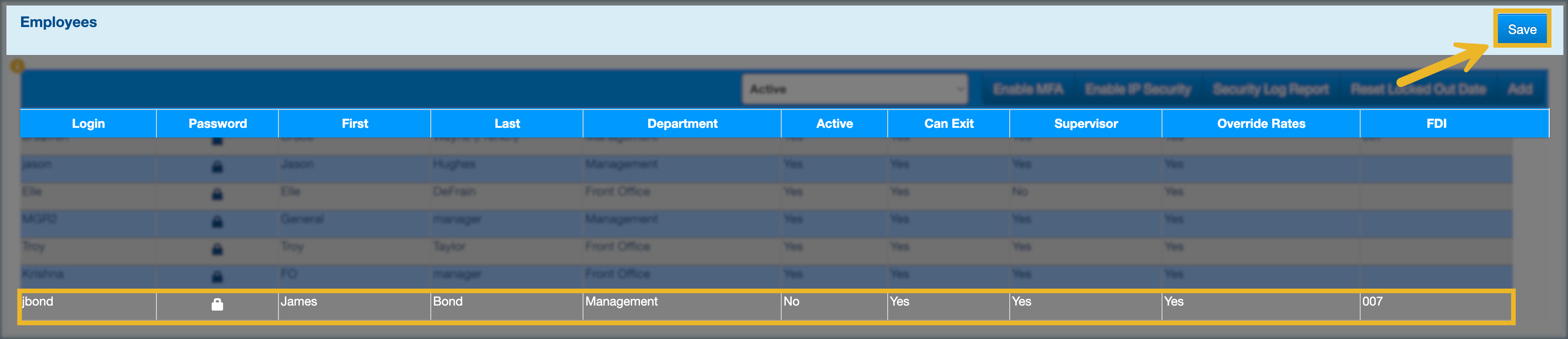Open the Security Log Report
Viewport: 1568px width, 339px height.
(x=1270, y=89)
